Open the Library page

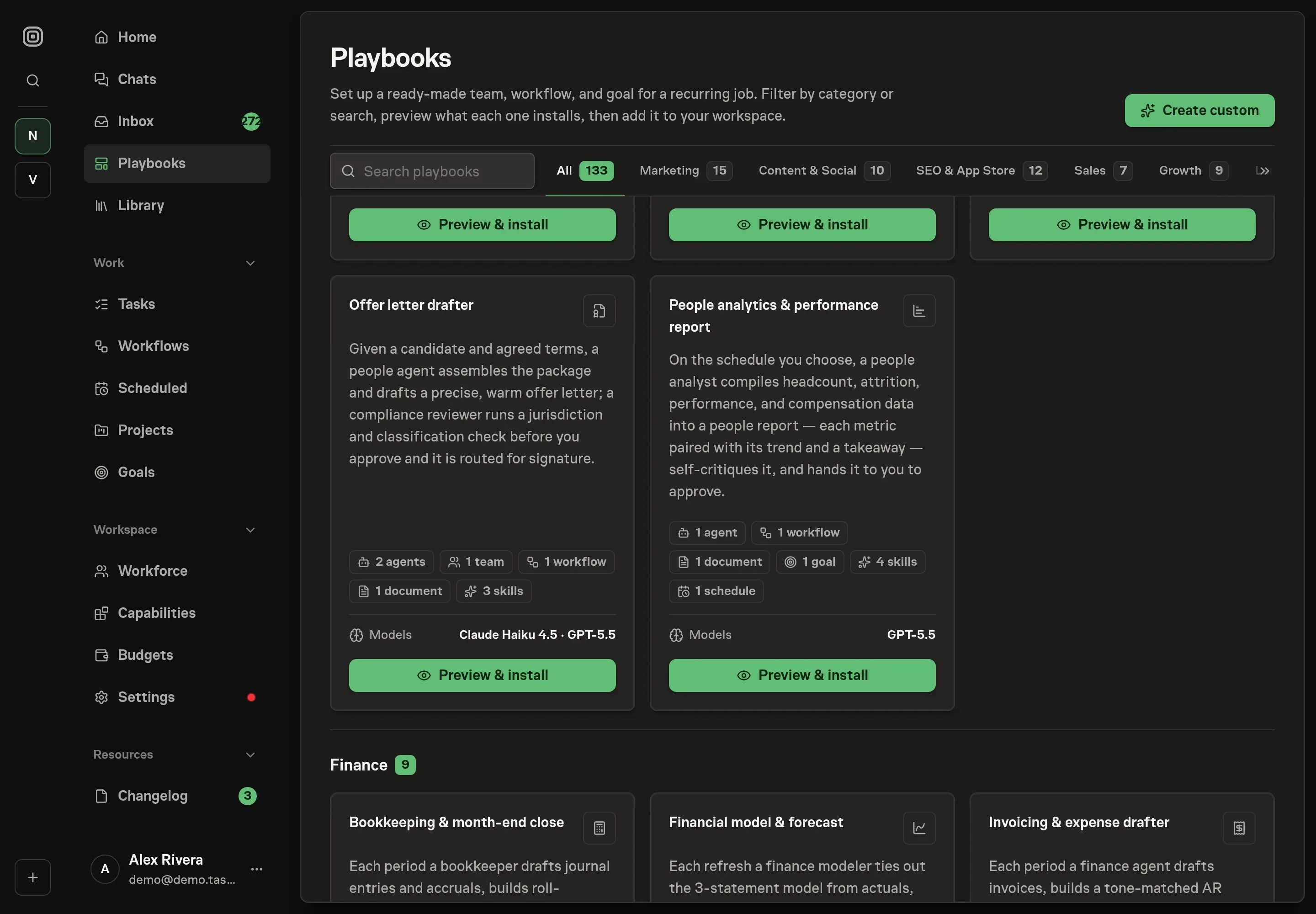click(177, 205)
